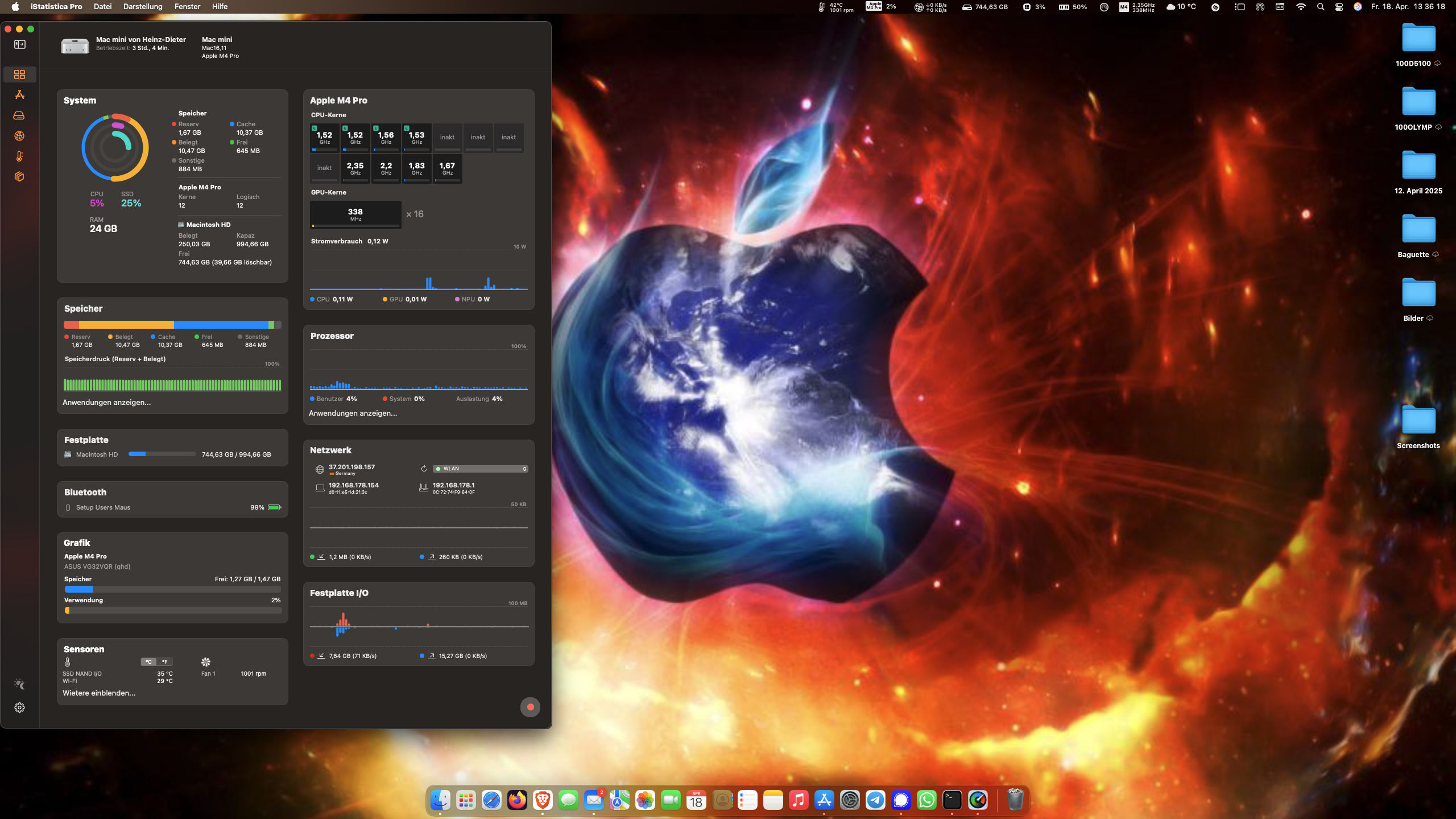
Task: Open the thermometer sensors section in sidebar
Action: pyautogui.click(x=19, y=156)
